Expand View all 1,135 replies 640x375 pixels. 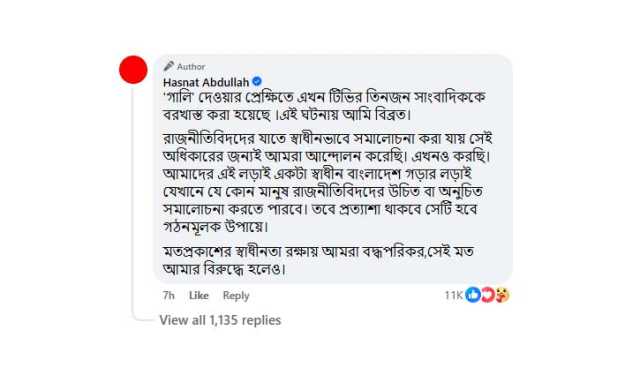point(220,320)
